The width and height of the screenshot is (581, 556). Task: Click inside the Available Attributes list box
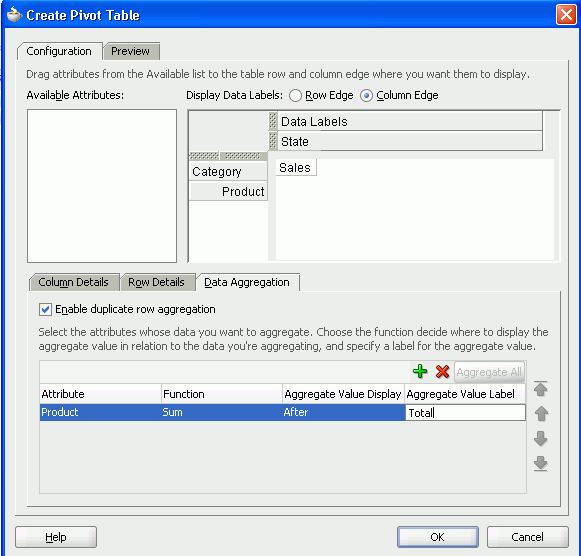click(x=102, y=186)
